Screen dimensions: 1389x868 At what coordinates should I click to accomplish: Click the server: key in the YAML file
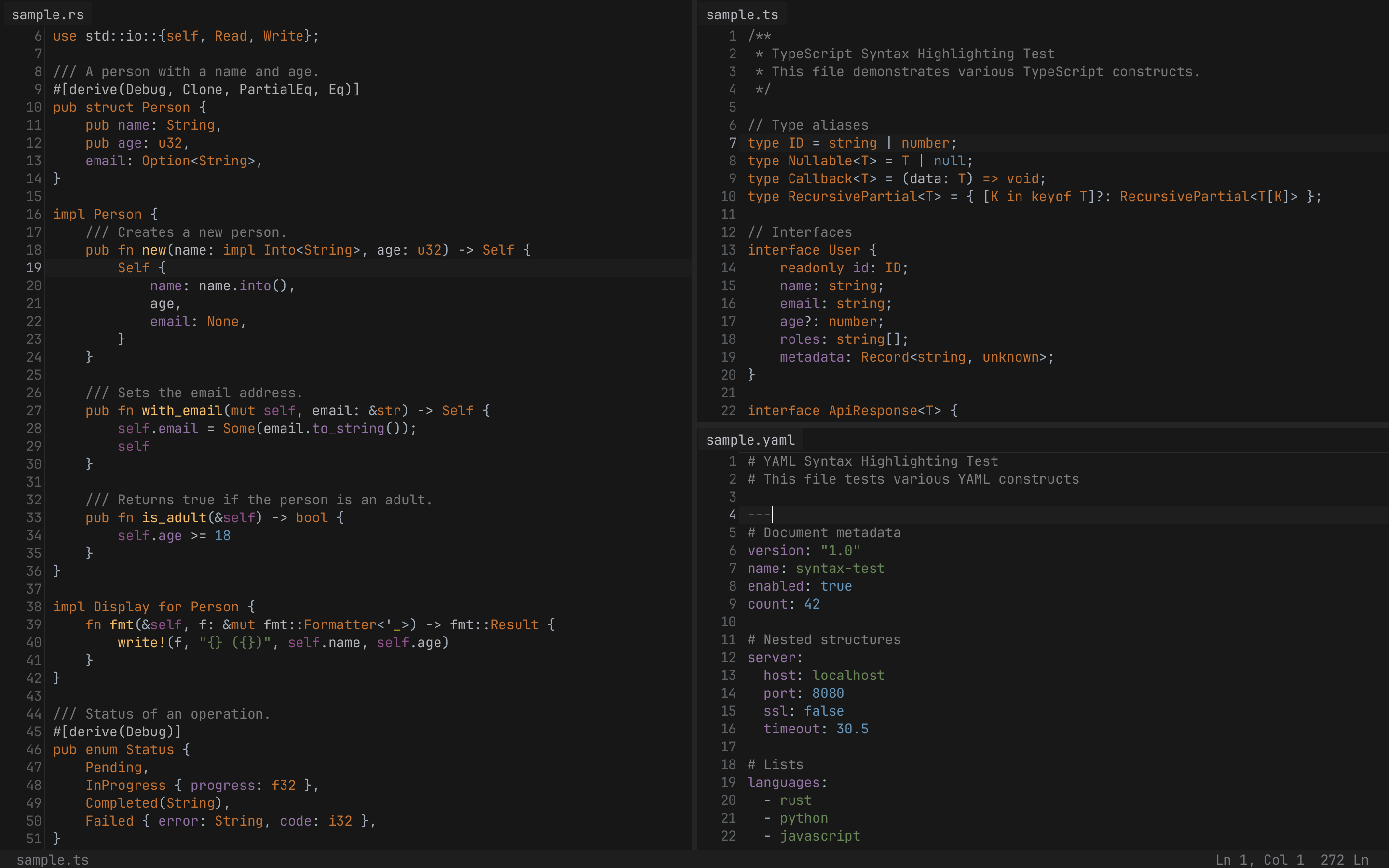click(773, 657)
